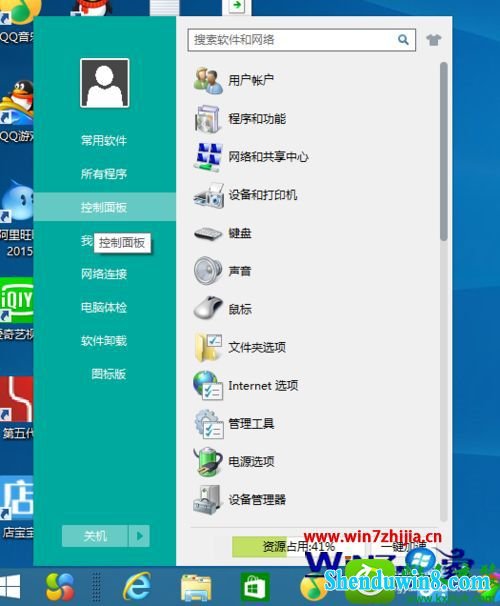Click the search software and network field

click(301, 40)
